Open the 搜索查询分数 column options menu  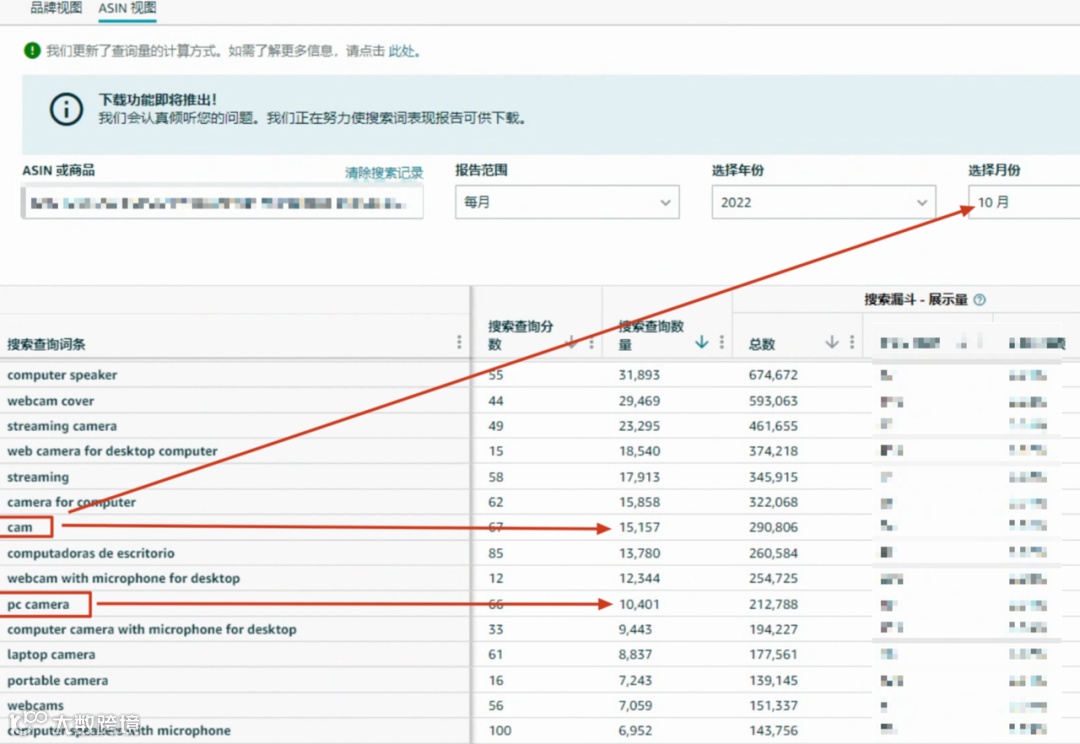(592, 342)
